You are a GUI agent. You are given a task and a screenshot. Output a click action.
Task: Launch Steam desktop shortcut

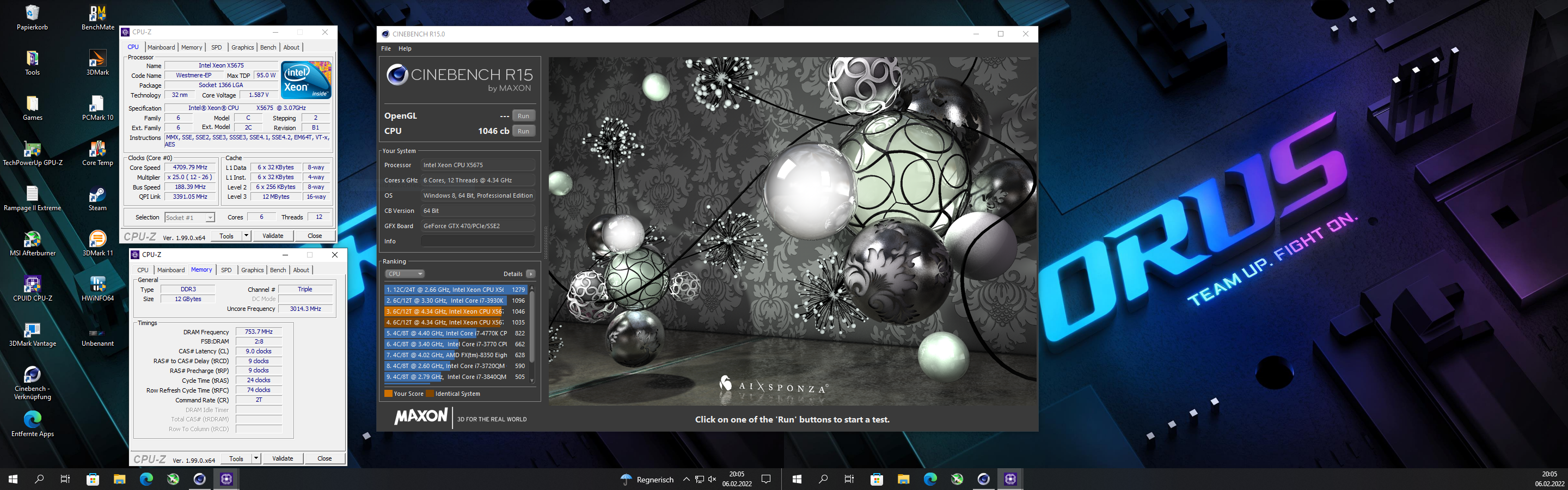pyautogui.click(x=97, y=198)
